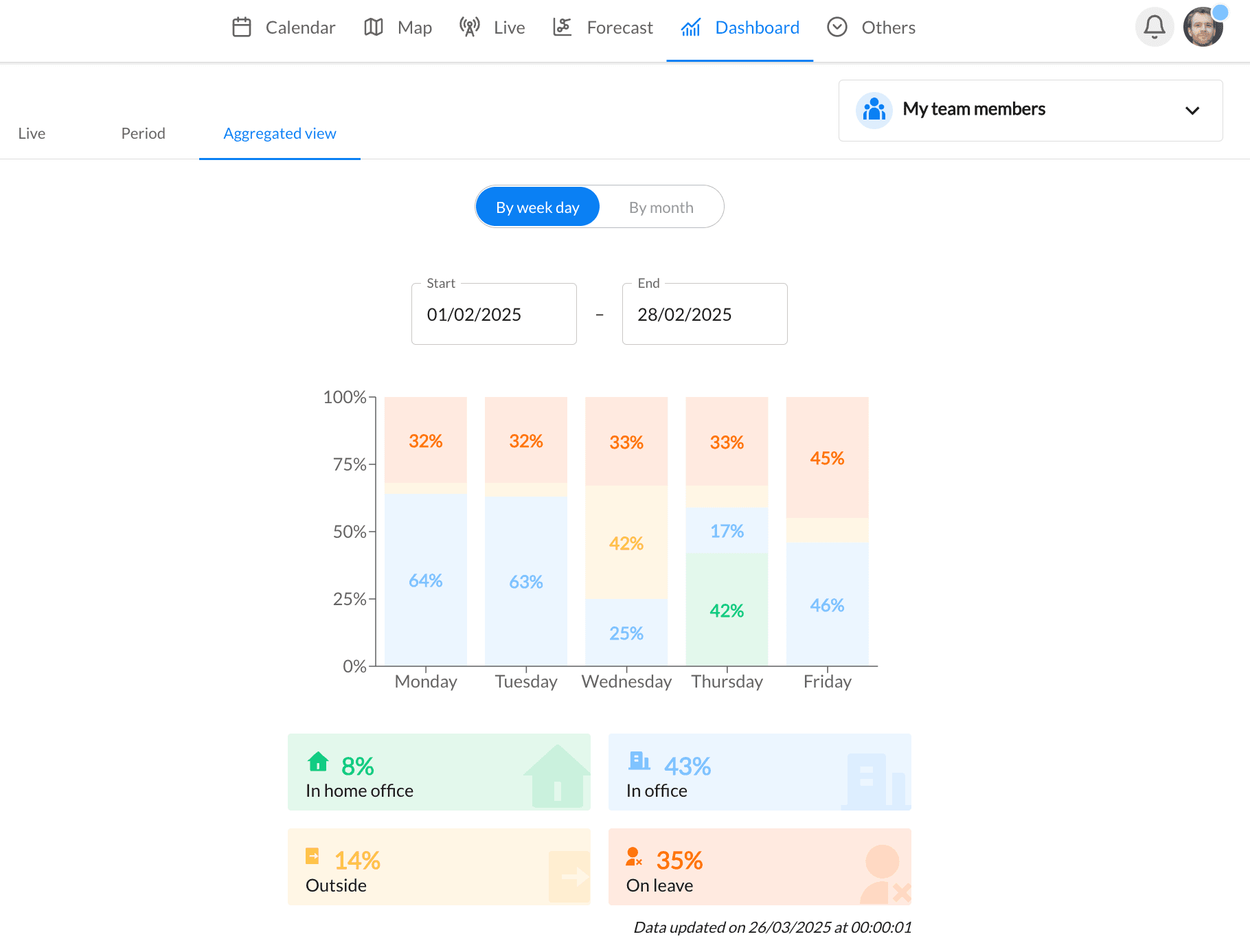Screen dimensions: 1250x952
Task: Switch to the Period tab
Action: 142,133
